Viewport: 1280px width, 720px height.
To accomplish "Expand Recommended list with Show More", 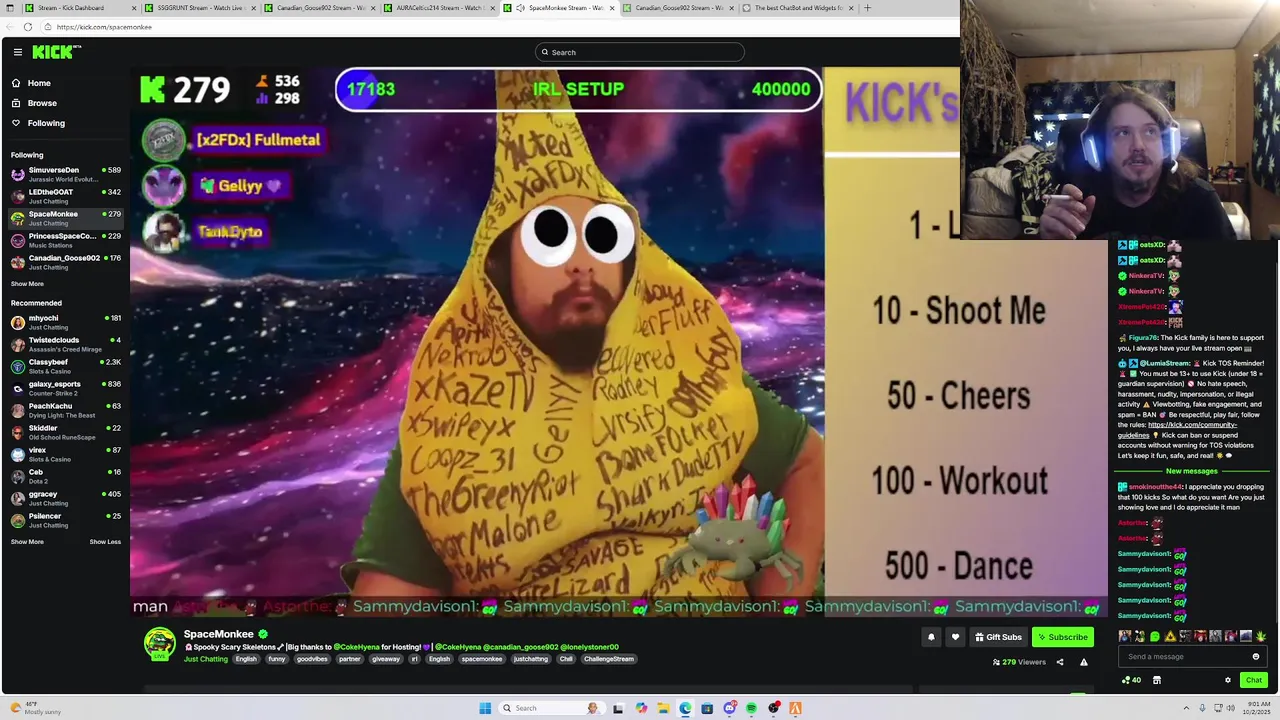I will pos(27,542).
